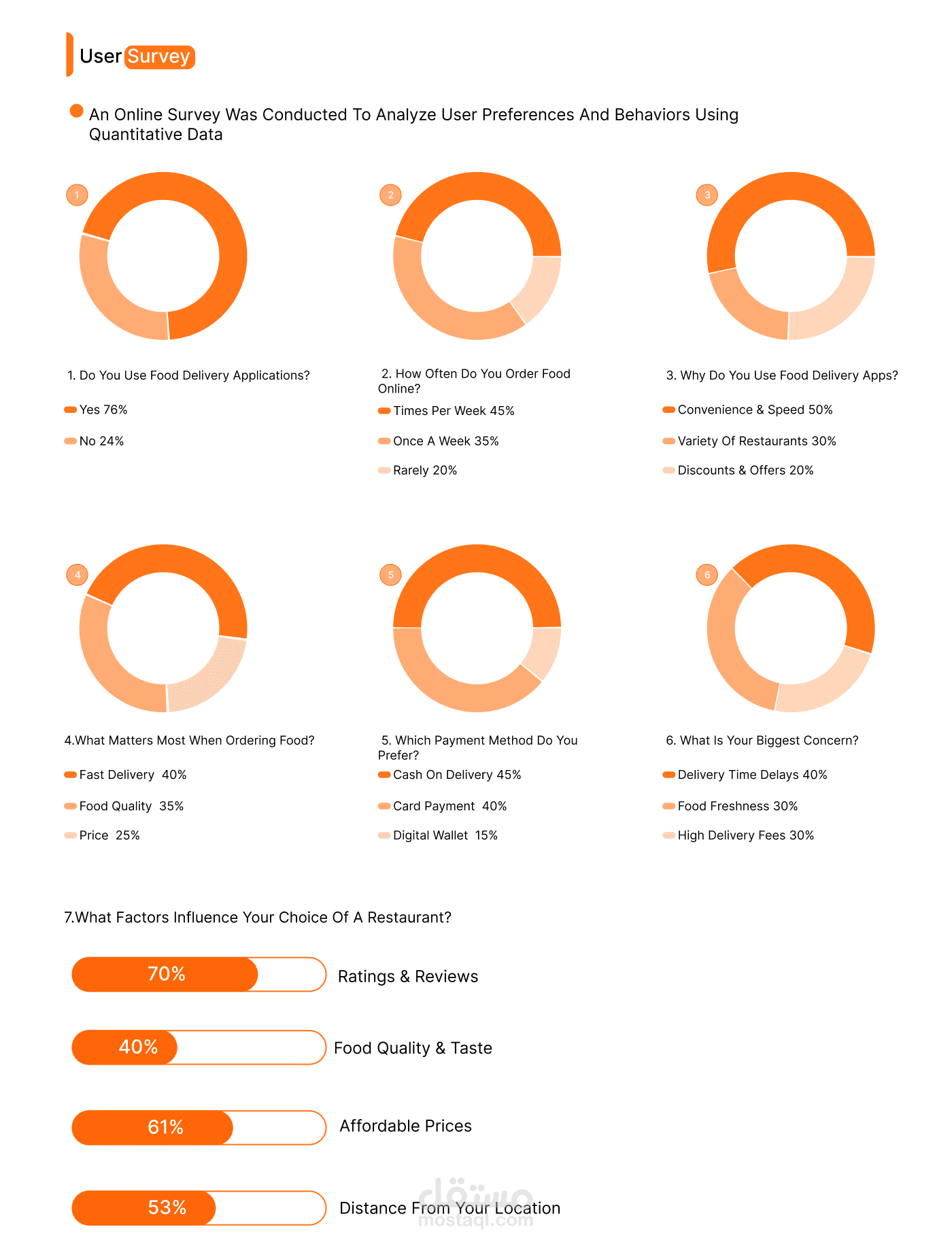This screenshot has height=1255, width=952.
Task: Click the 70% Ratings & Reviews progress bar
Action: (199, 974)
